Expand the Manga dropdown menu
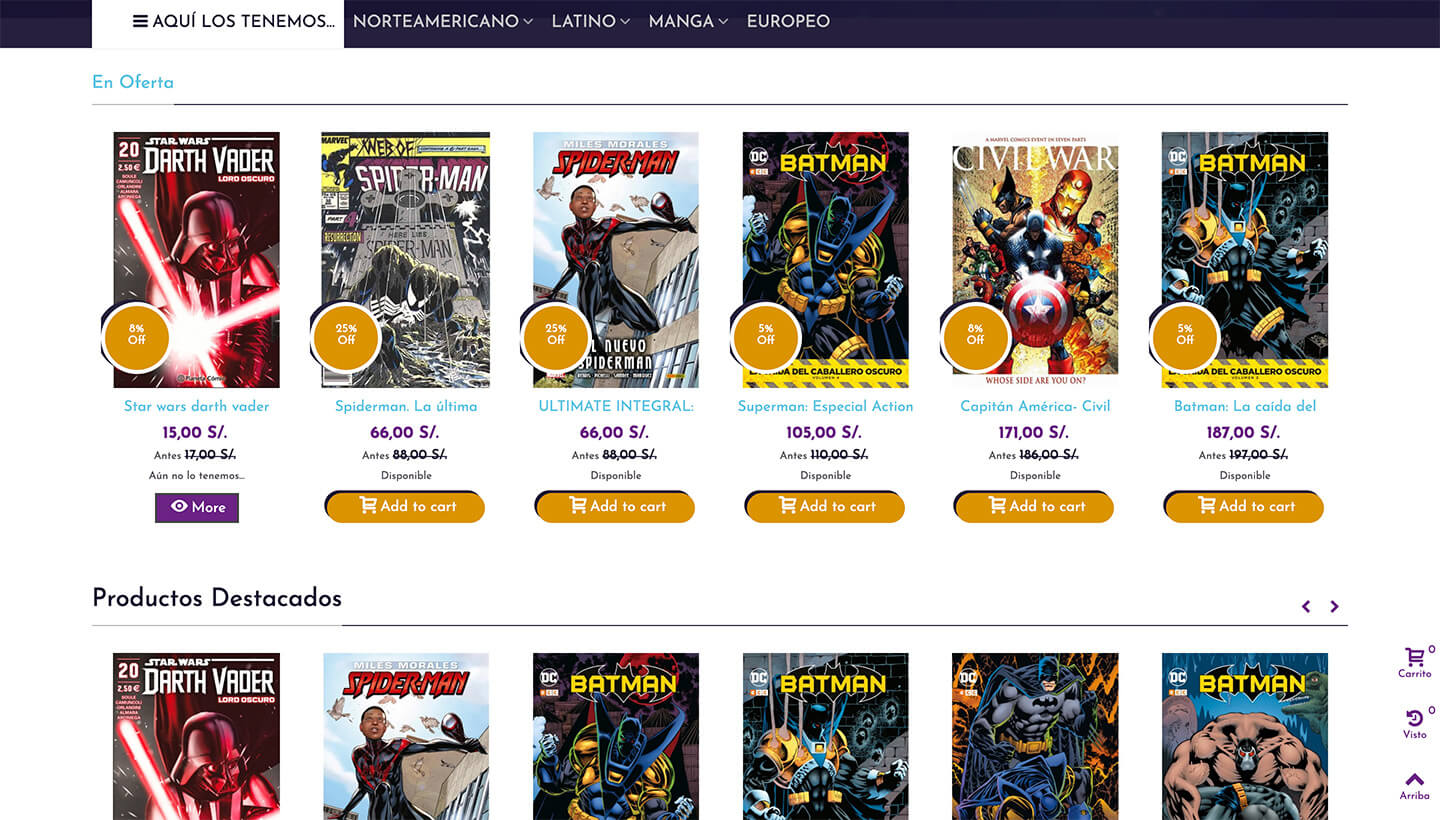1440x820 pixels. tap(688, 22)
